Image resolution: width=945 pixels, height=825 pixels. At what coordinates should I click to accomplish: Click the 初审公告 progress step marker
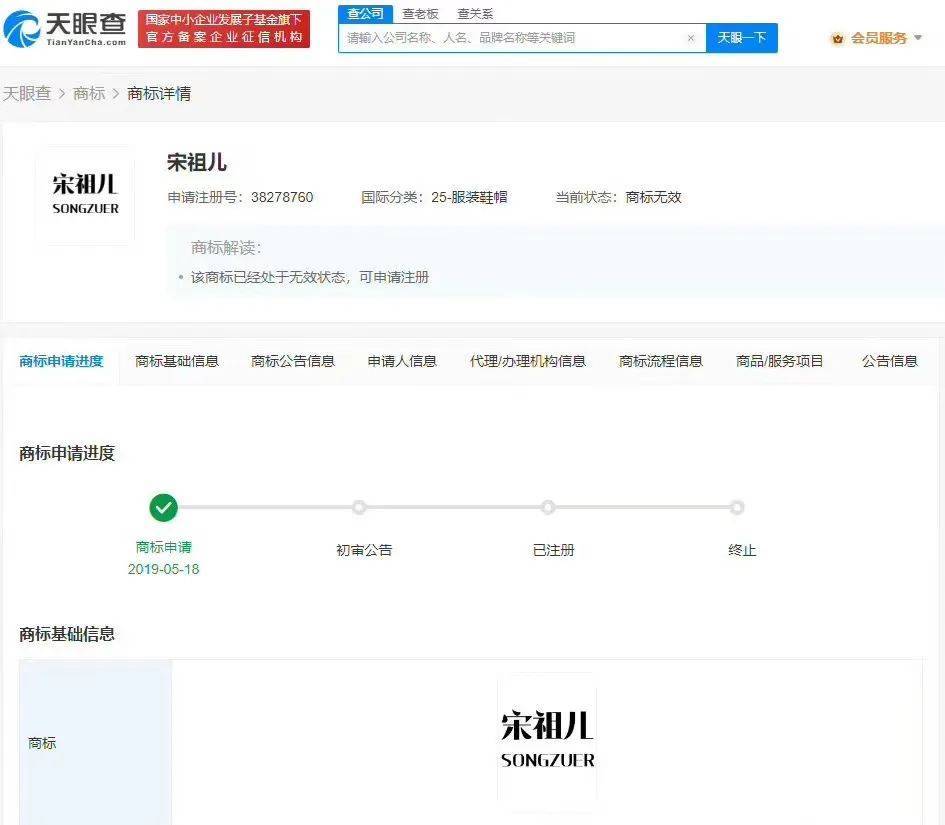359,508
